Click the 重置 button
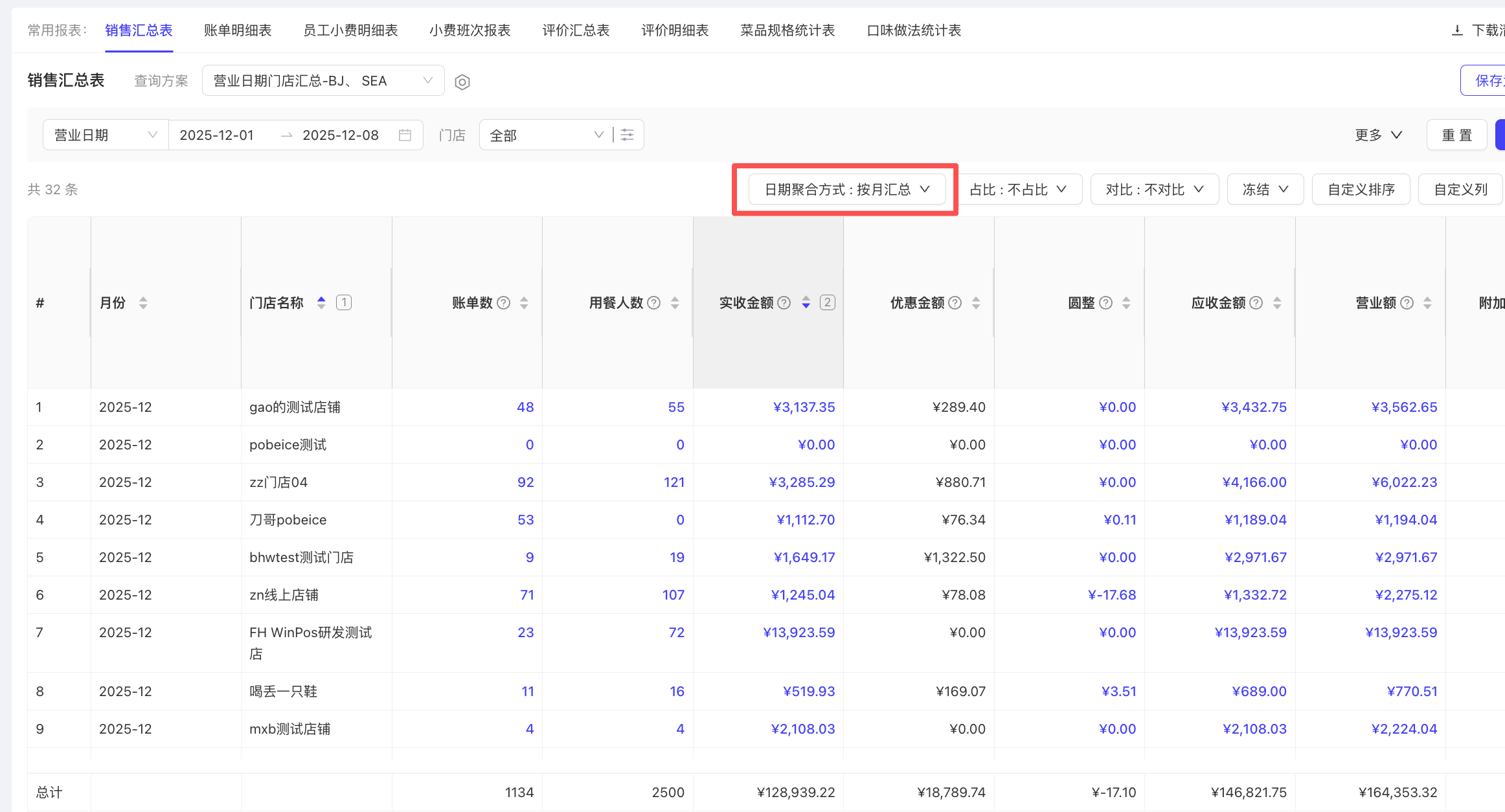1505x812 pixels. [1456, 135]
